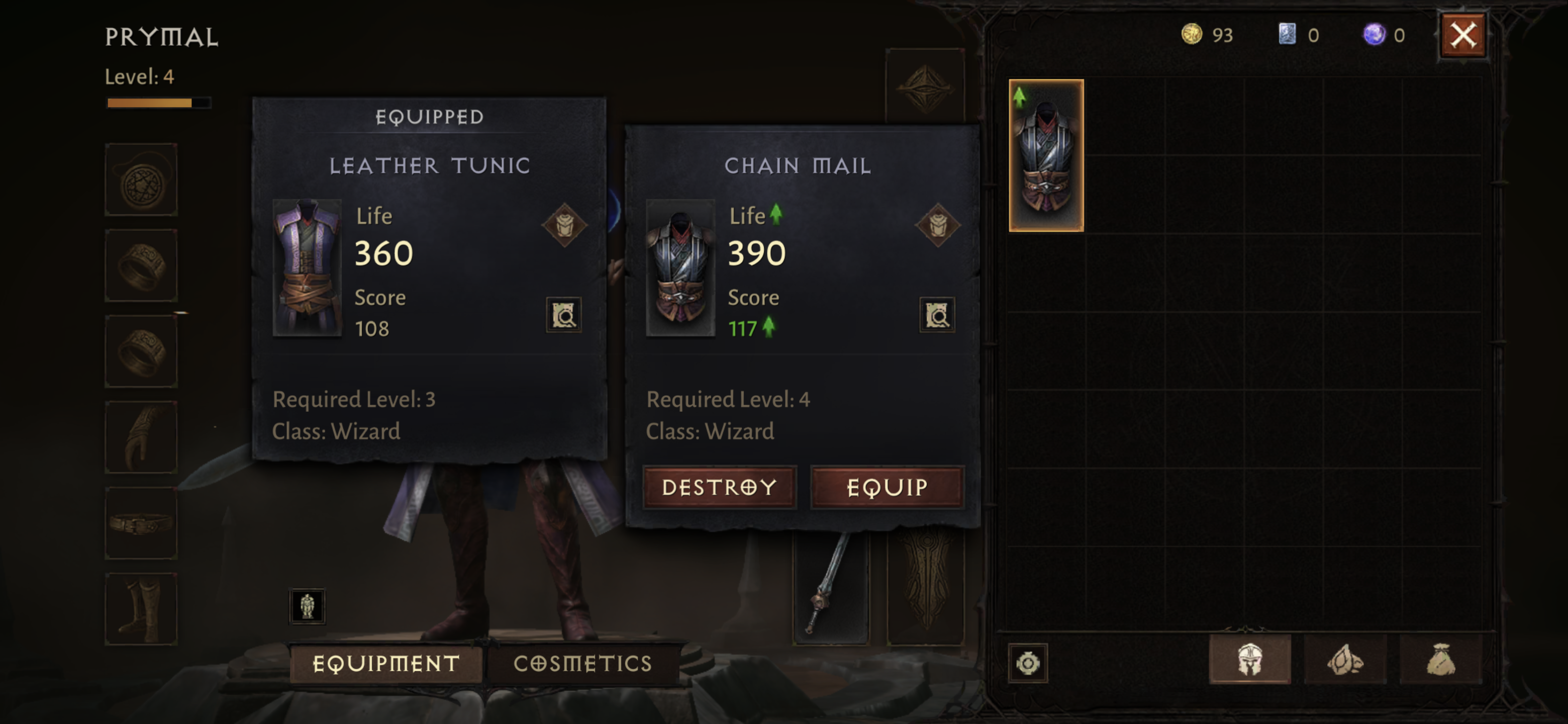1568x724 pixels.
Task: Open the Equipment tab
Action: (x=386, y=664)
